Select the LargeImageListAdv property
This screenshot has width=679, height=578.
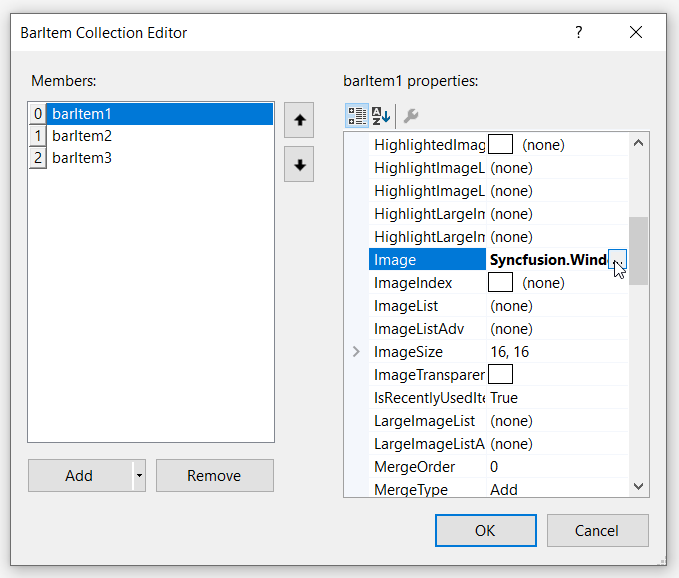(427, 443)
